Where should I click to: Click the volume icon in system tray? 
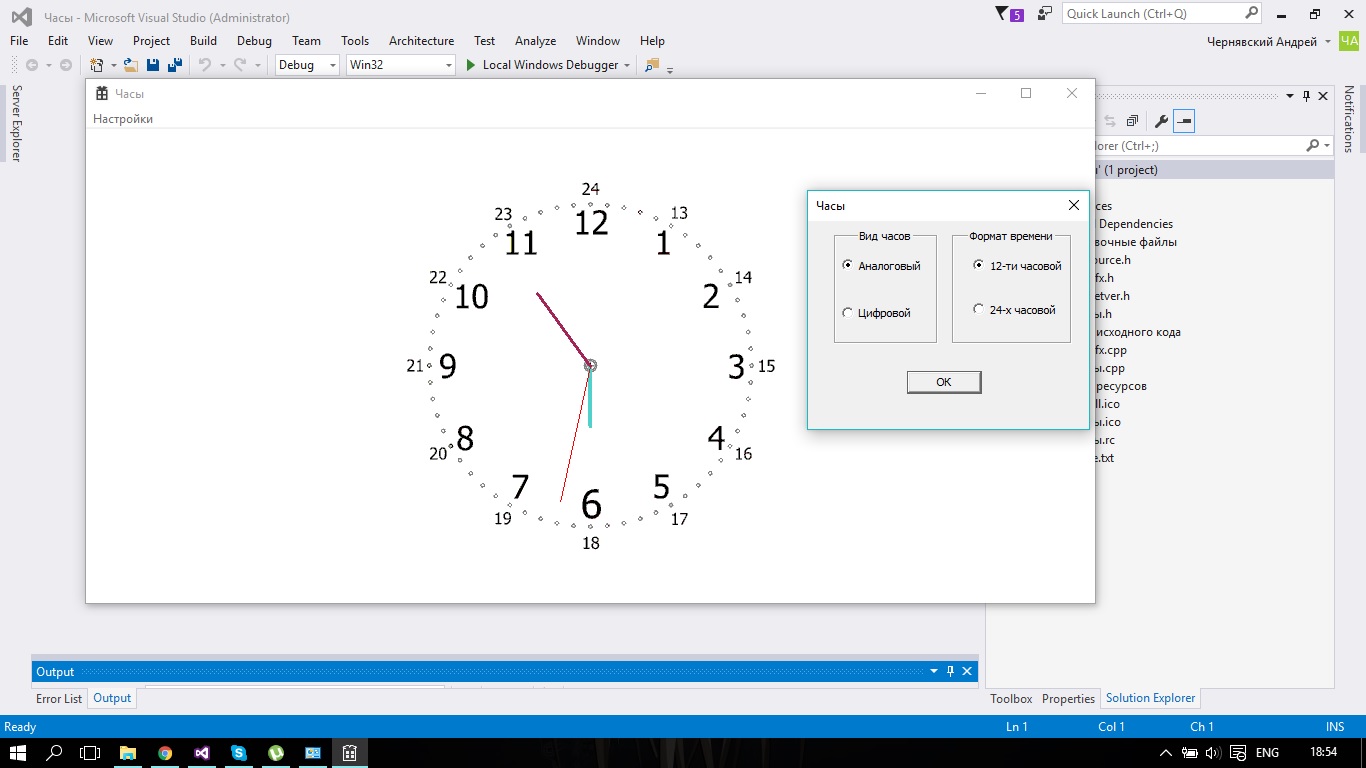pyautogui.click(x=1212, y=753)
